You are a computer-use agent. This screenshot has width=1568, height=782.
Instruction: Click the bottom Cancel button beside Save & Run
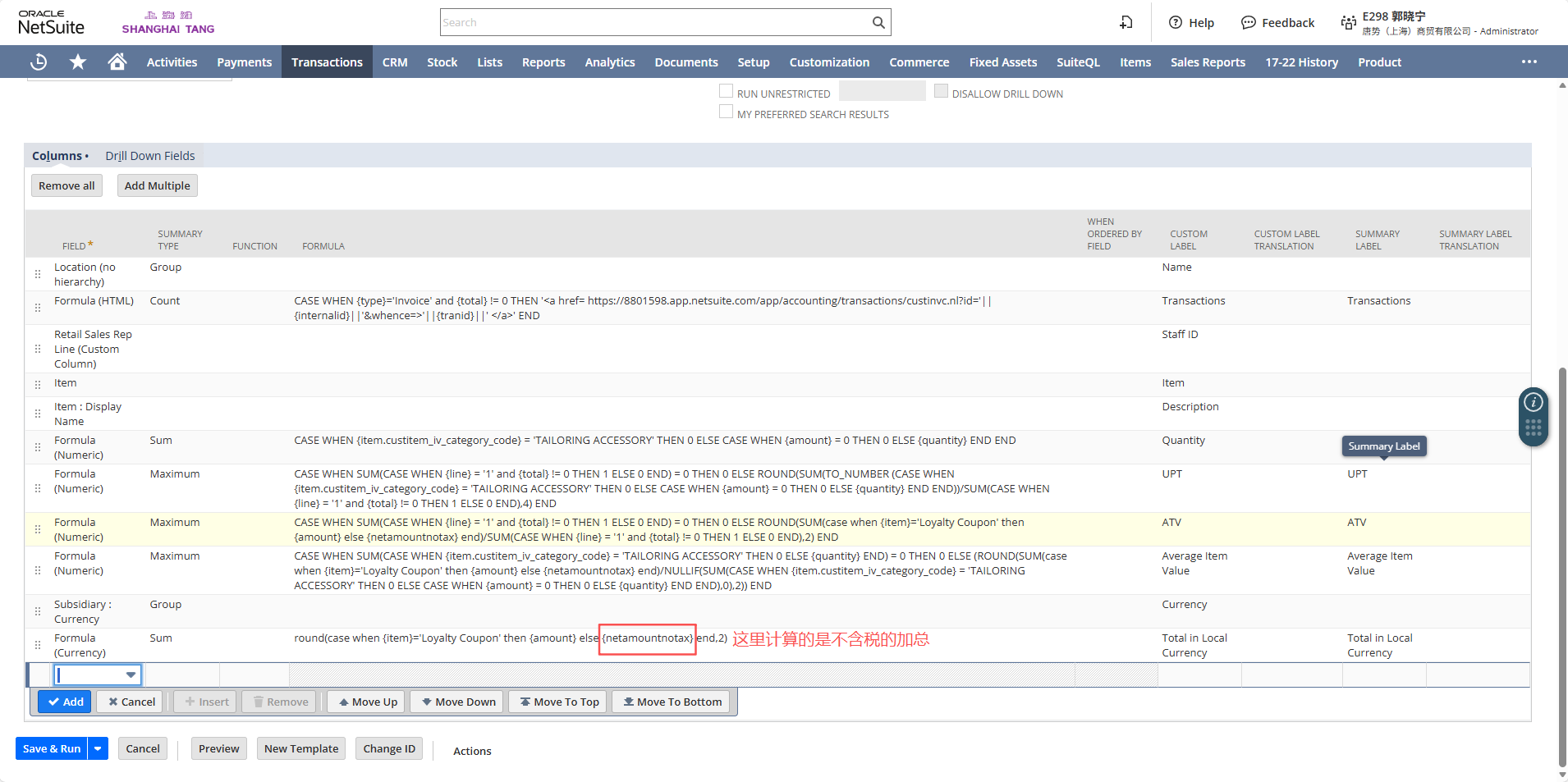[143, 748]
